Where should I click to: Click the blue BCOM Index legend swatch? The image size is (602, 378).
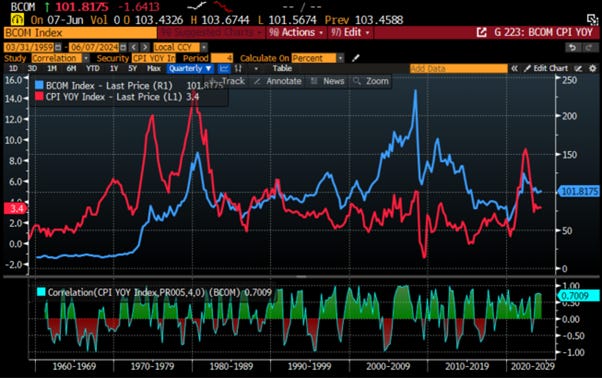click(39, 85)
